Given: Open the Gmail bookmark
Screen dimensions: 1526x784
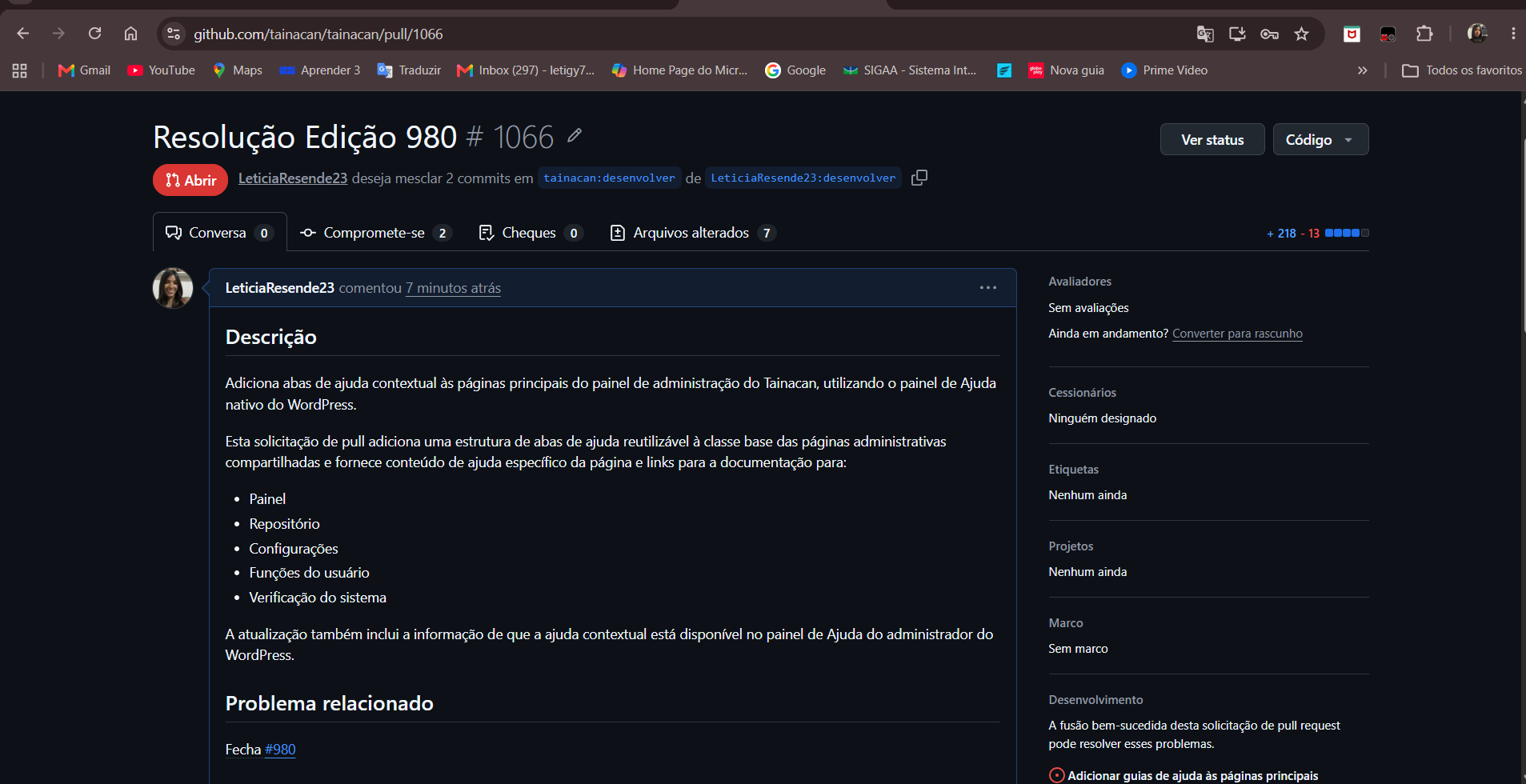Looking at the screenshot, I should click(x=84, y=70).
